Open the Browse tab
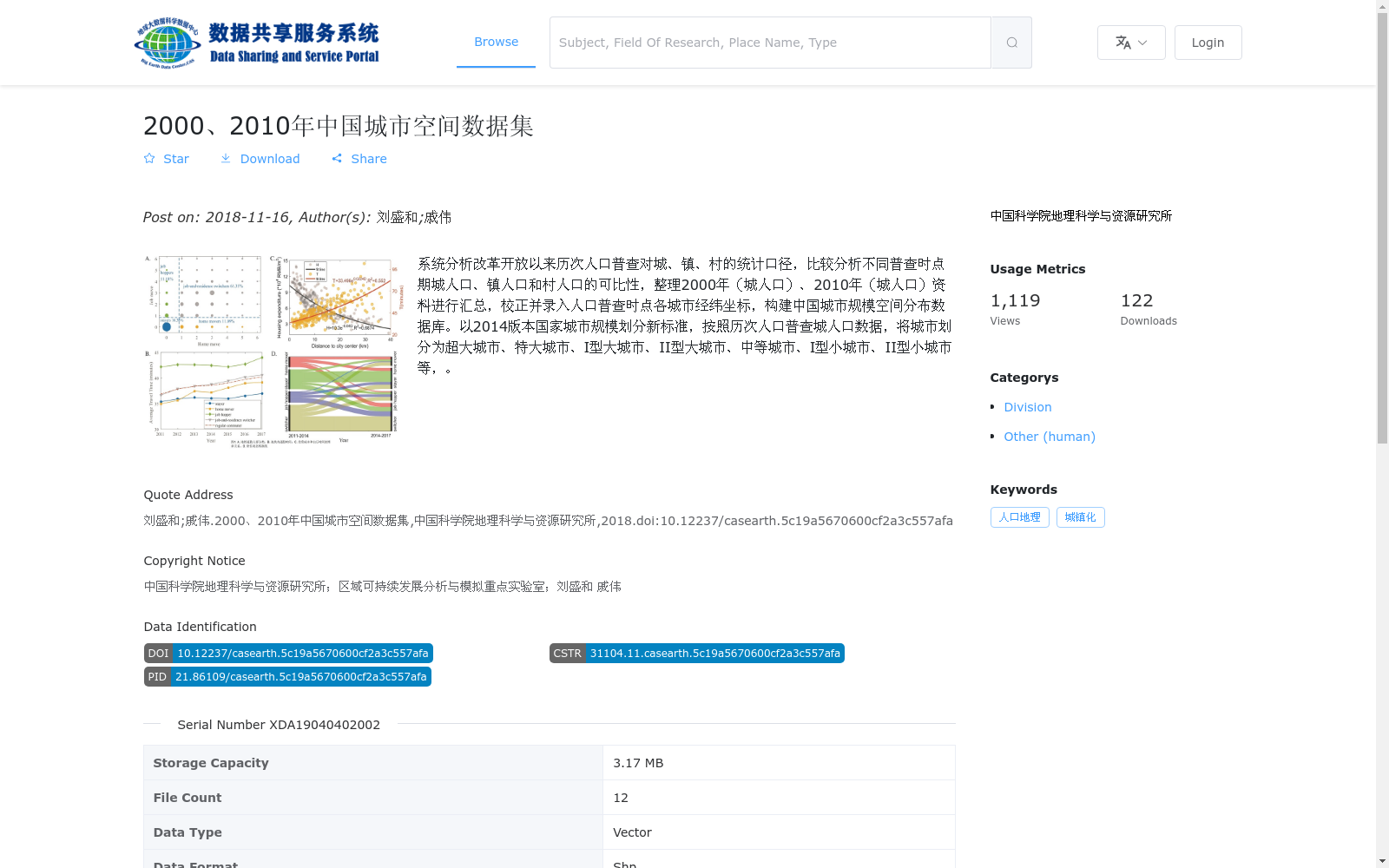The width and height of the screenshot is (1389, 868). pyautogui.click(x=496, y=42)
